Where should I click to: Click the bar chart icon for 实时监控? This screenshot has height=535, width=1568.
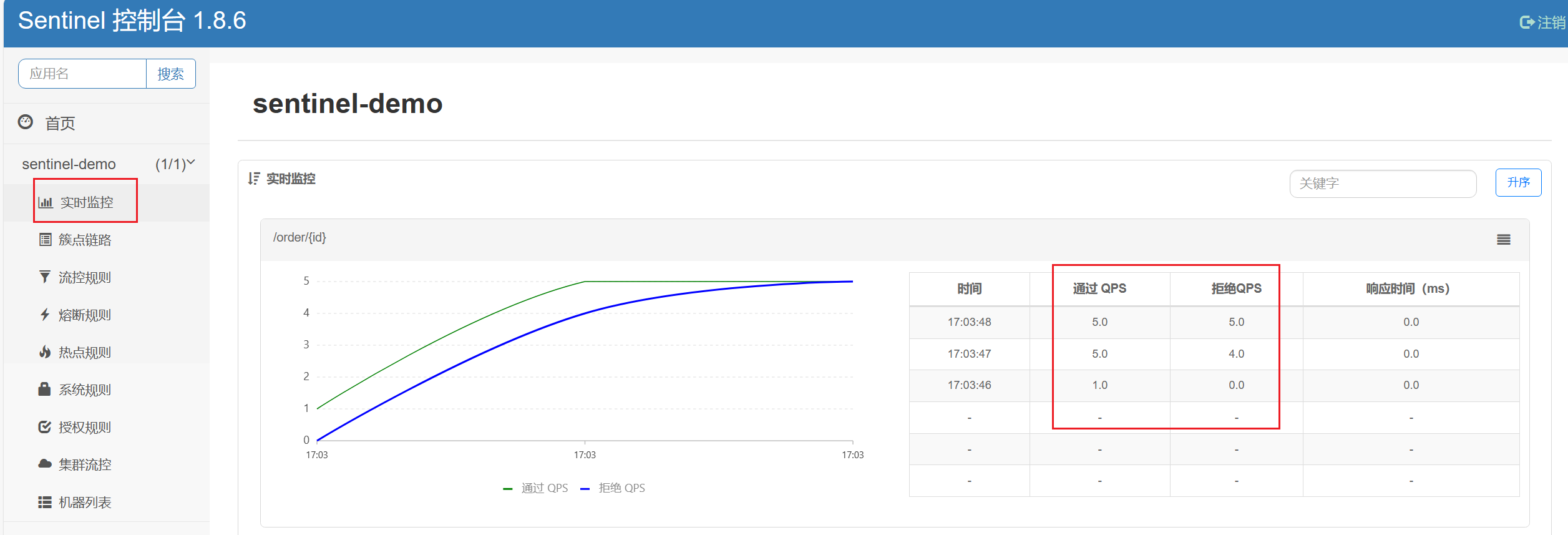(46, 202)
